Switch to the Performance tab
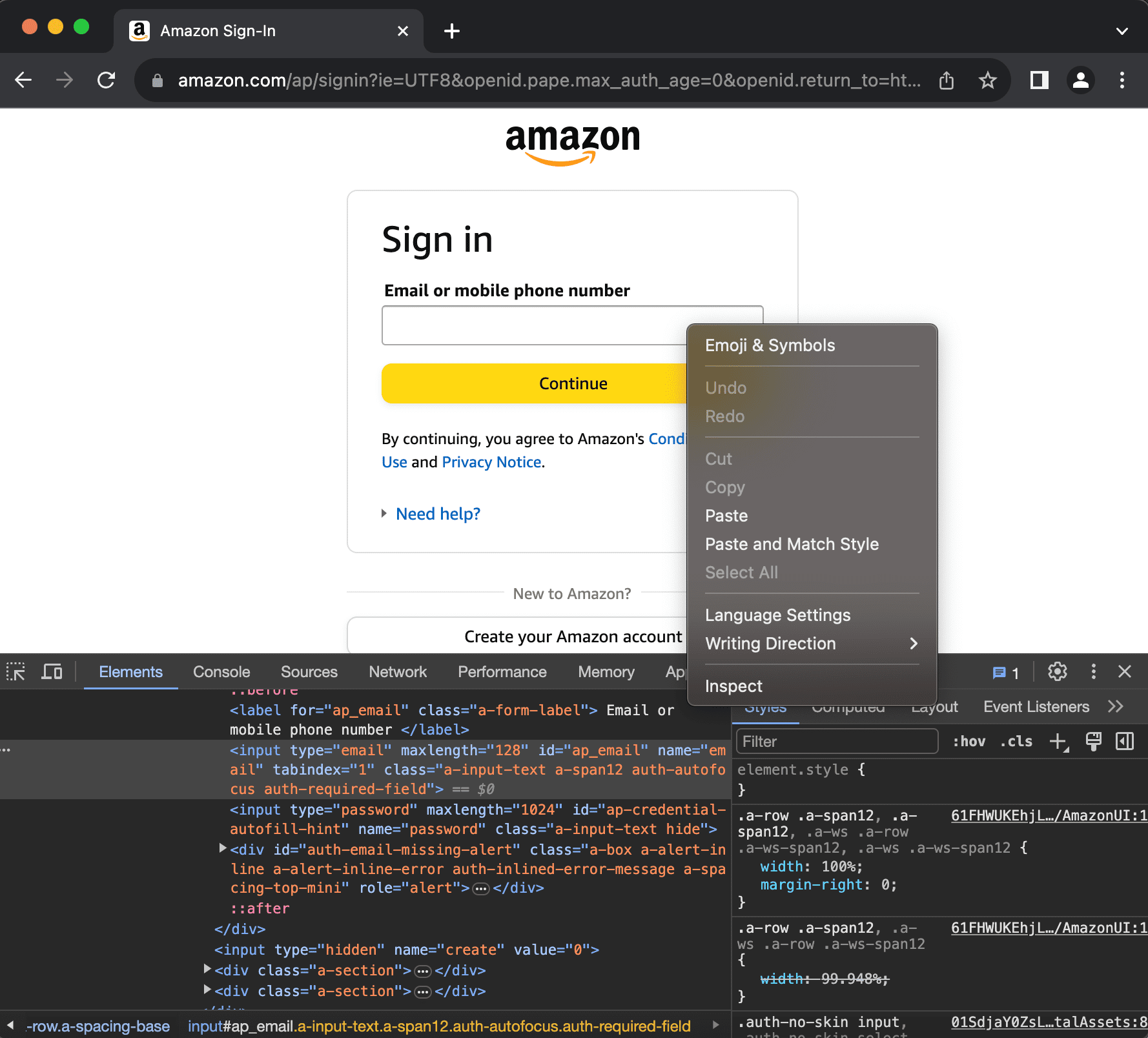 pos(502,672)
